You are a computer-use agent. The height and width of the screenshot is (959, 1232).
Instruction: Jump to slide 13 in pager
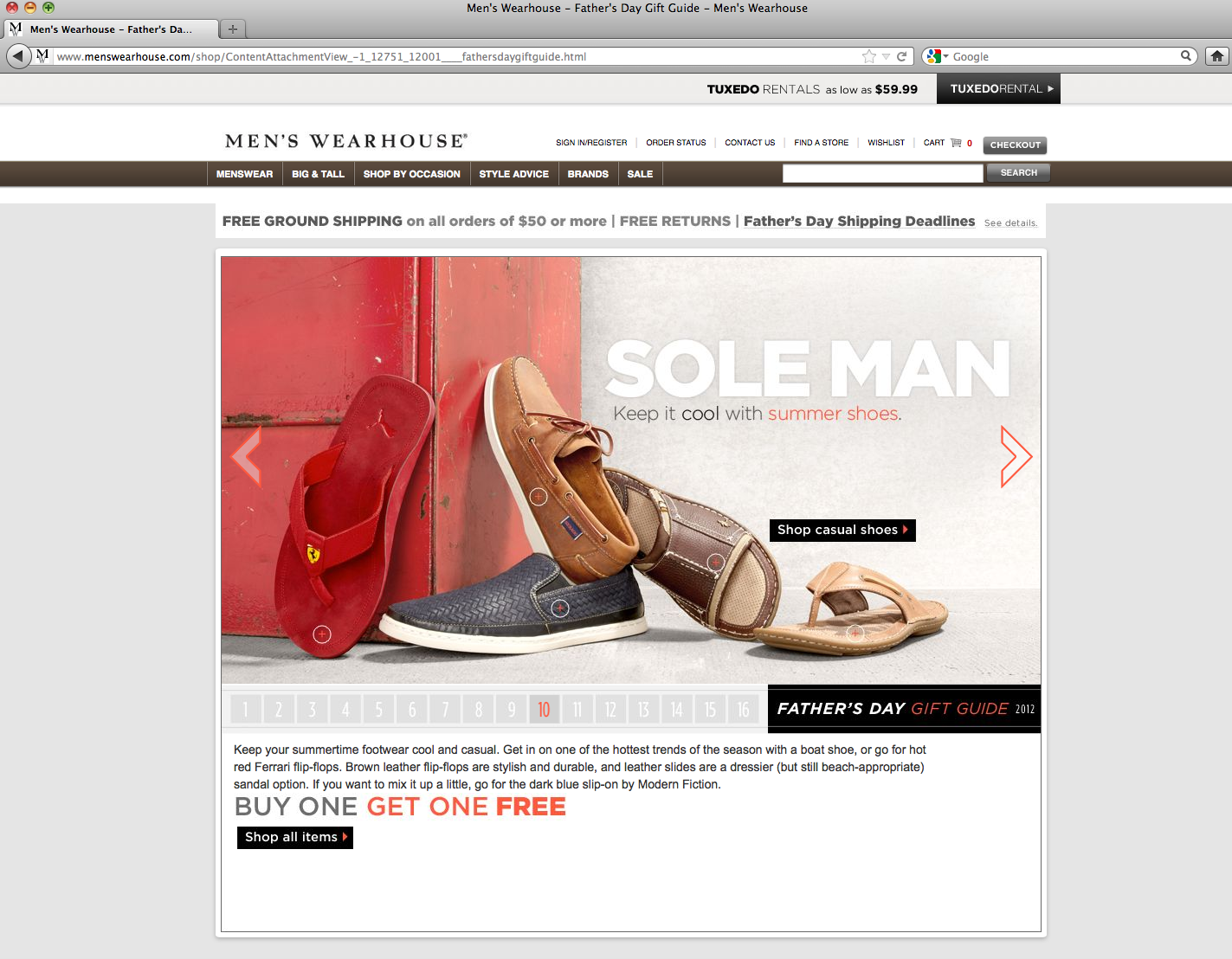pos(643,710)
